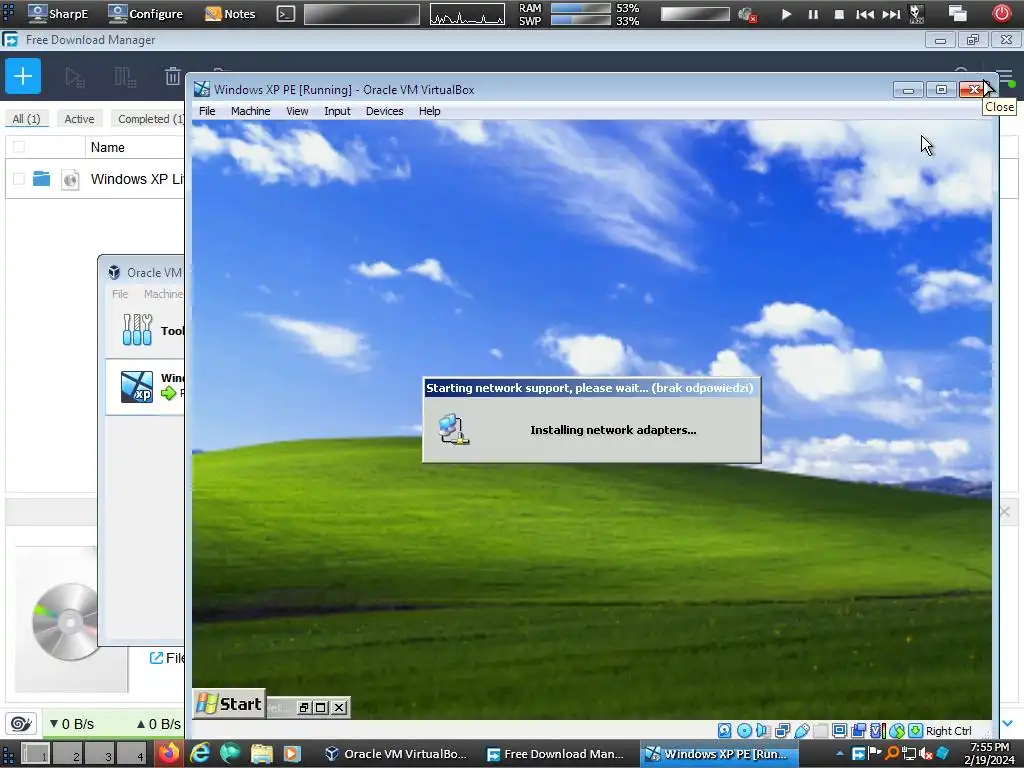This screenshot has height=768, width=1024.
Task: Select the Windows XP VM entry in VirtualBox Manager
Action: coord(146,387)
